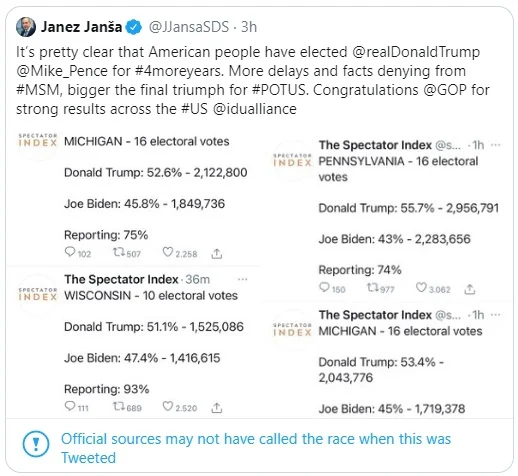Click the Spectator Index logo beside Wisconsin tweet
Screen dimensions: 518x476
37,293
